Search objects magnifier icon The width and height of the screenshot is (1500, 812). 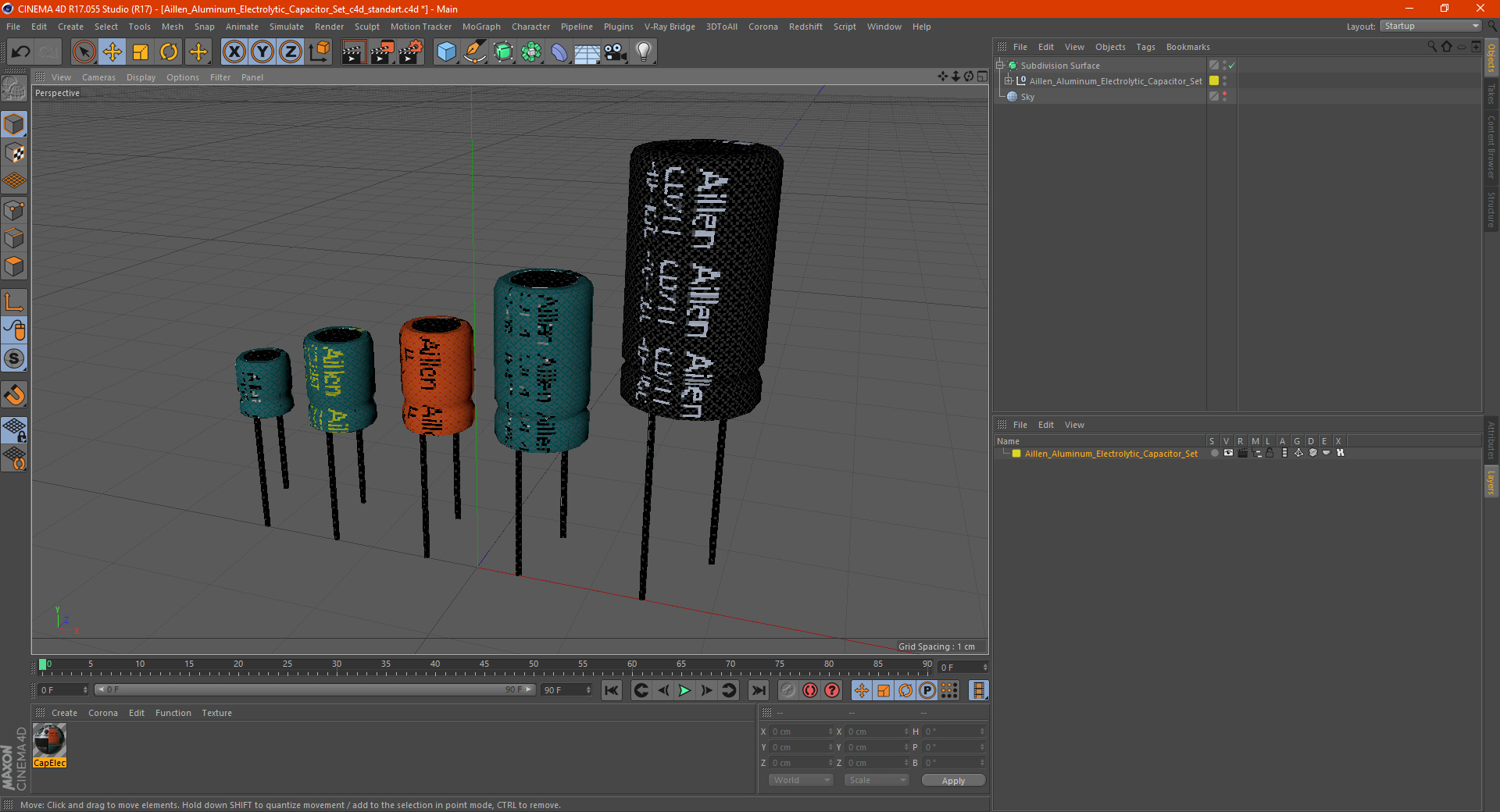pos(1431,47)
